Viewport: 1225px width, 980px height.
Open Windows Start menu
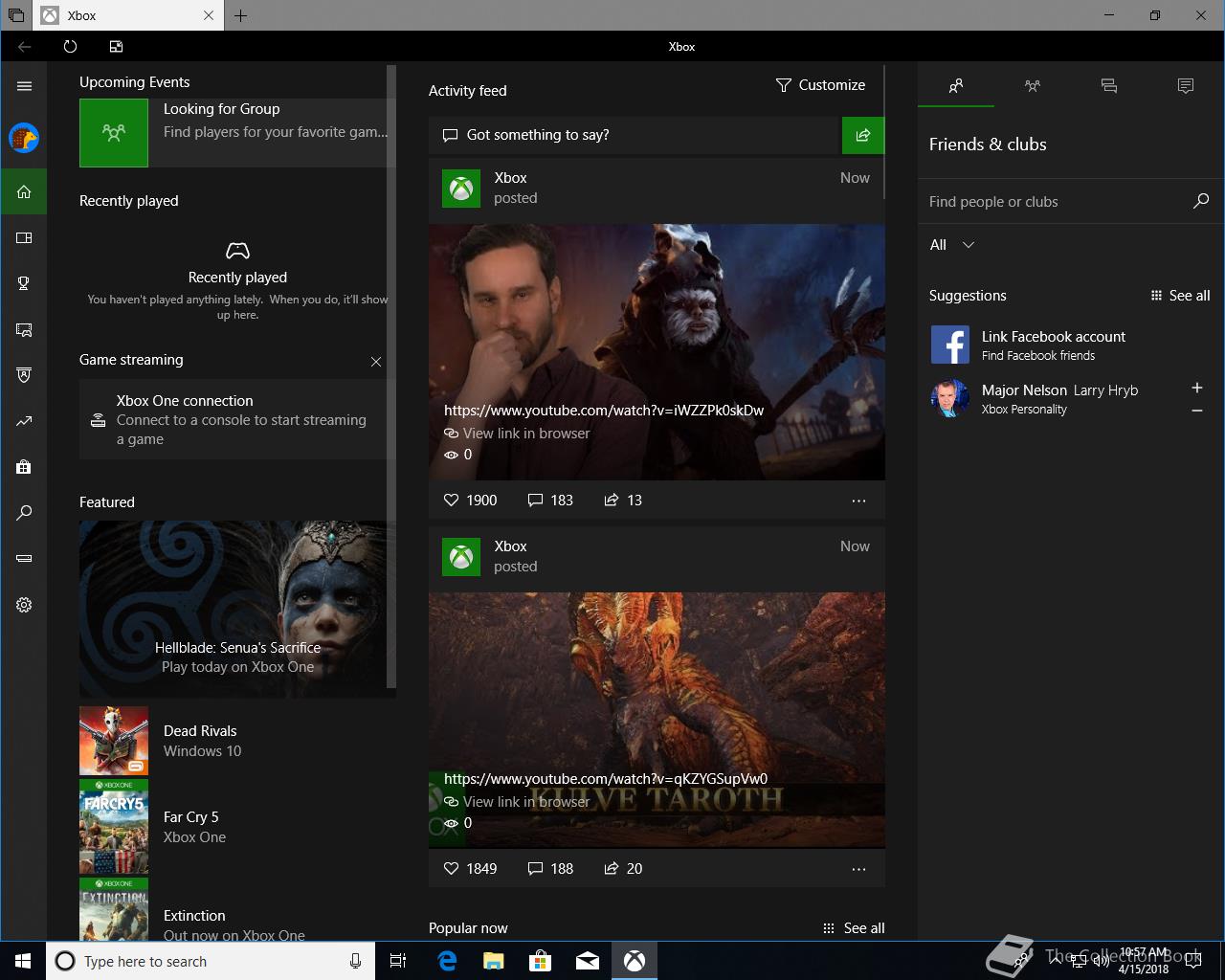click(23, 961)
